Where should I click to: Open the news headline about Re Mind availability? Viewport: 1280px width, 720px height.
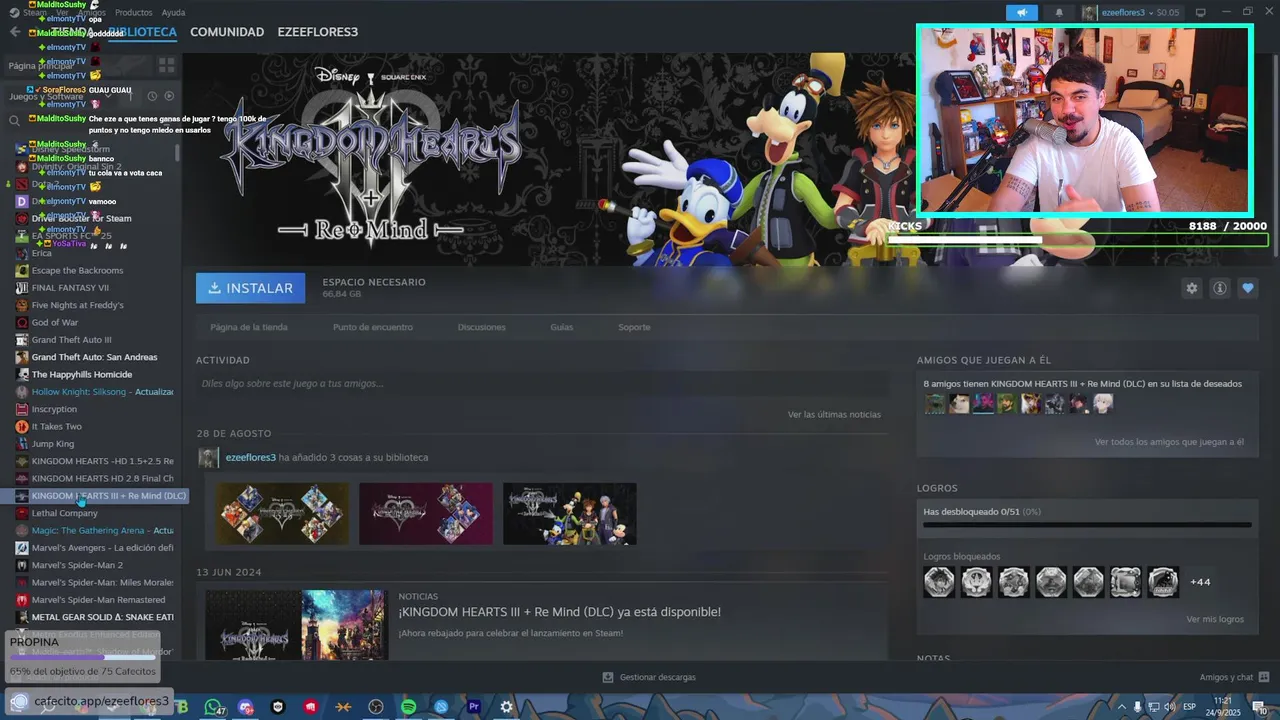(x=559, y=612)
